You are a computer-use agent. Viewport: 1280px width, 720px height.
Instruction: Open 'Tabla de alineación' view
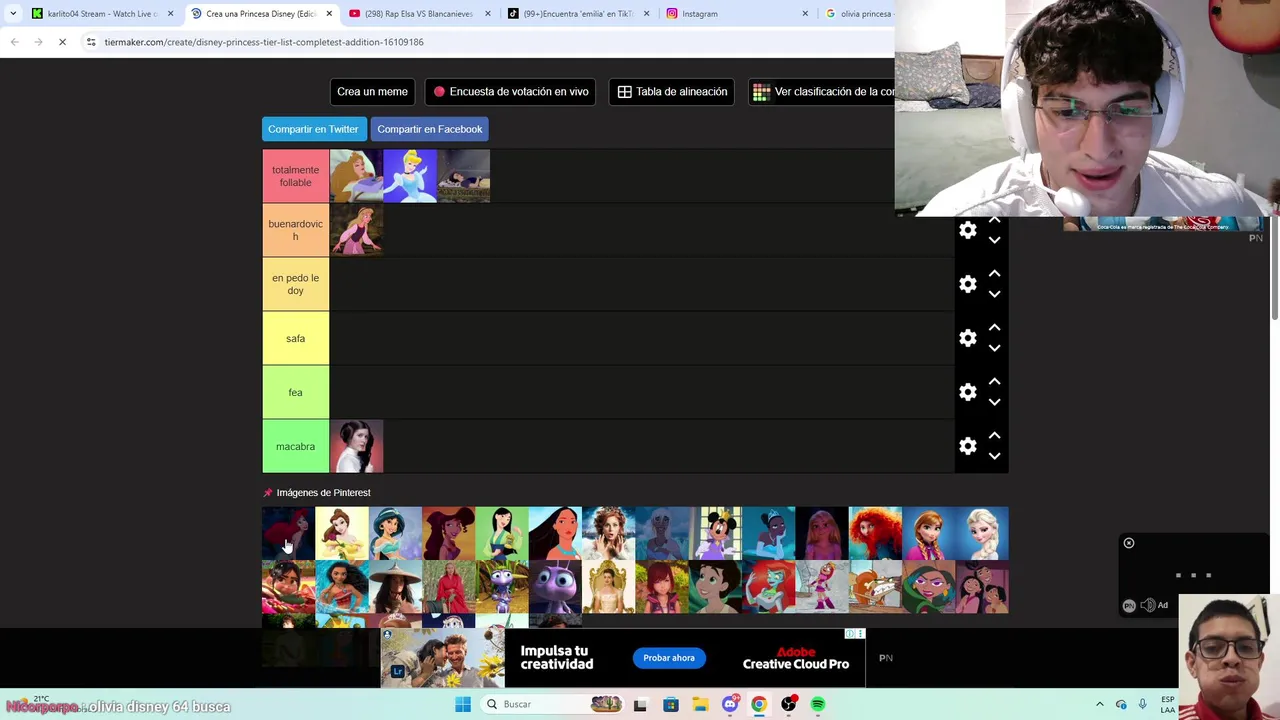pos(672,91)
